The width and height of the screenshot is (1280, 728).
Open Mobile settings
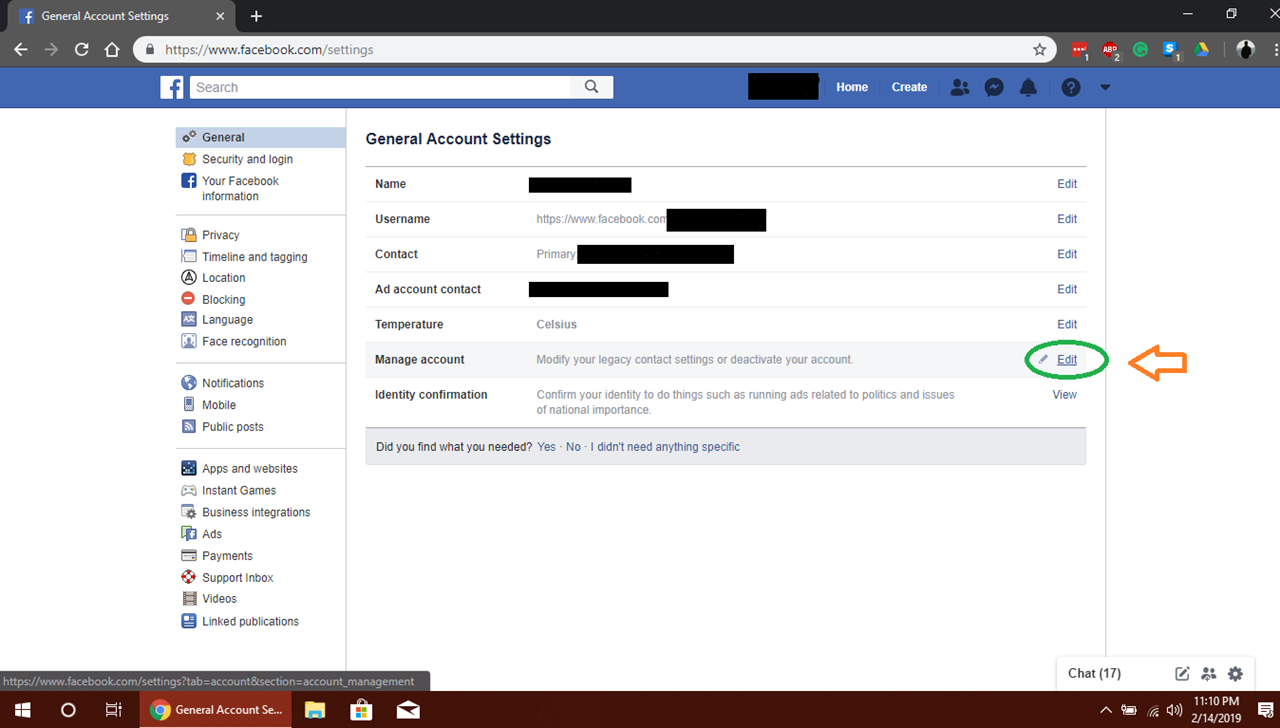click(219, 405)
